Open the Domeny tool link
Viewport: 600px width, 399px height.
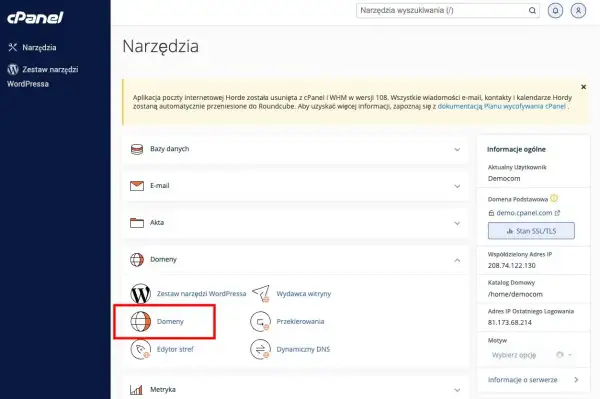[x=170, y=321]
